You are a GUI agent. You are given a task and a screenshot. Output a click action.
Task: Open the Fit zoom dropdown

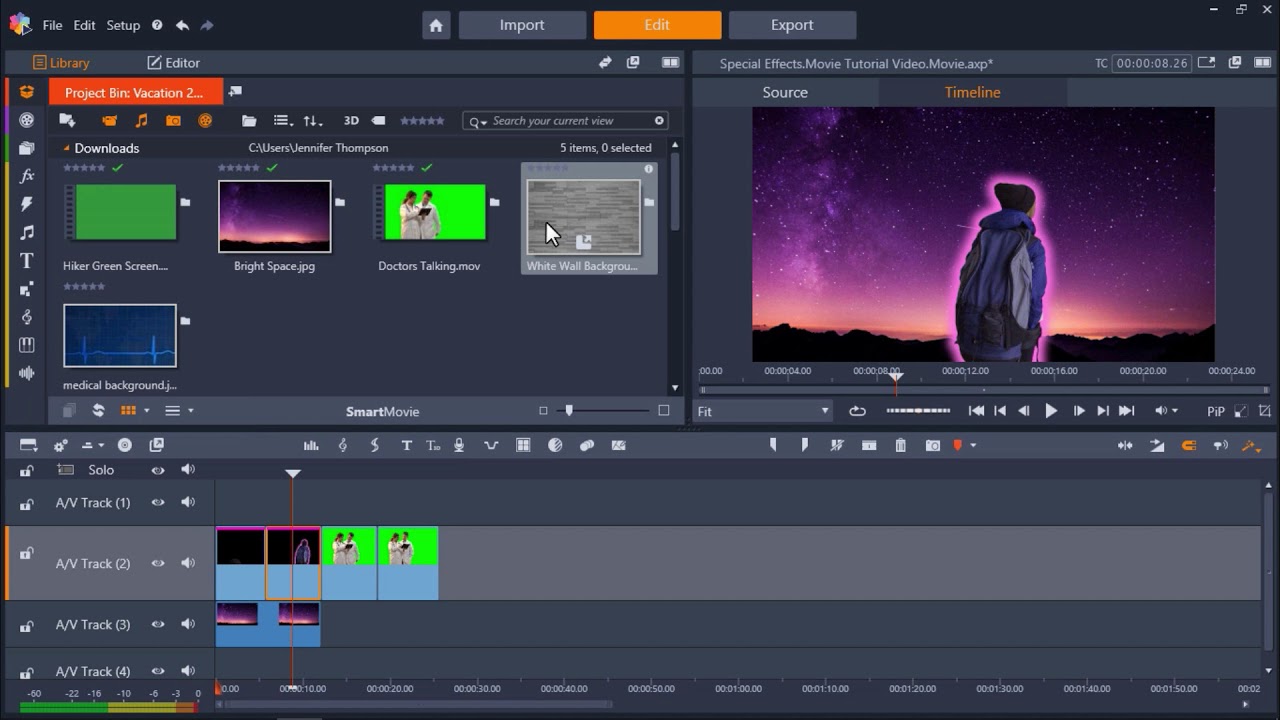(762, 411)
